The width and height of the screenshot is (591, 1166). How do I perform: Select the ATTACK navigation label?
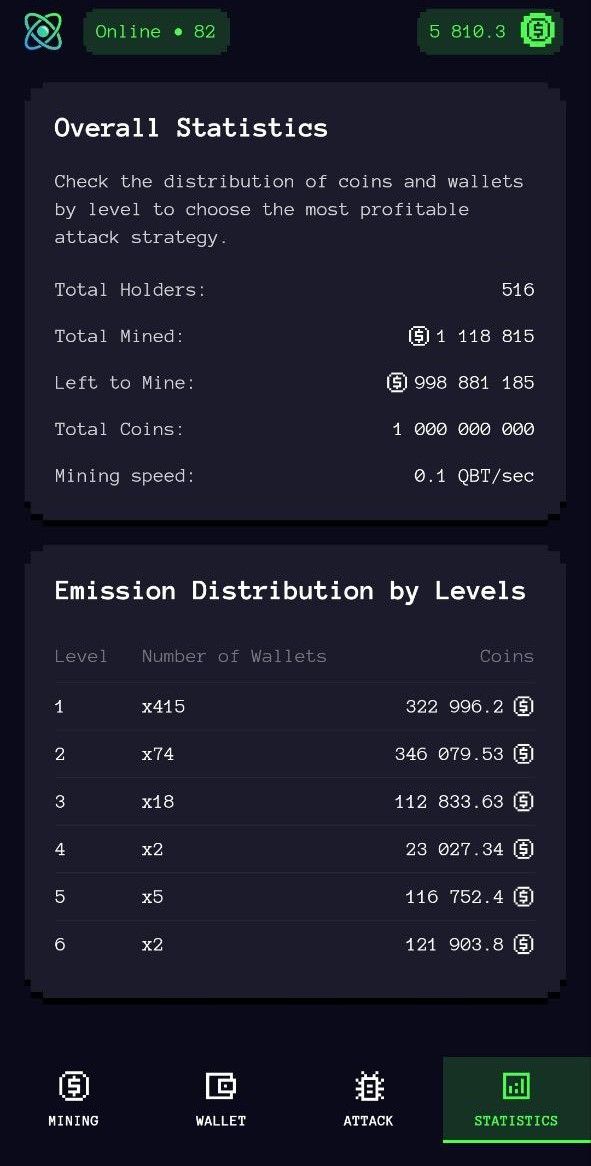pyautogui.click(x=368, y=1120)
